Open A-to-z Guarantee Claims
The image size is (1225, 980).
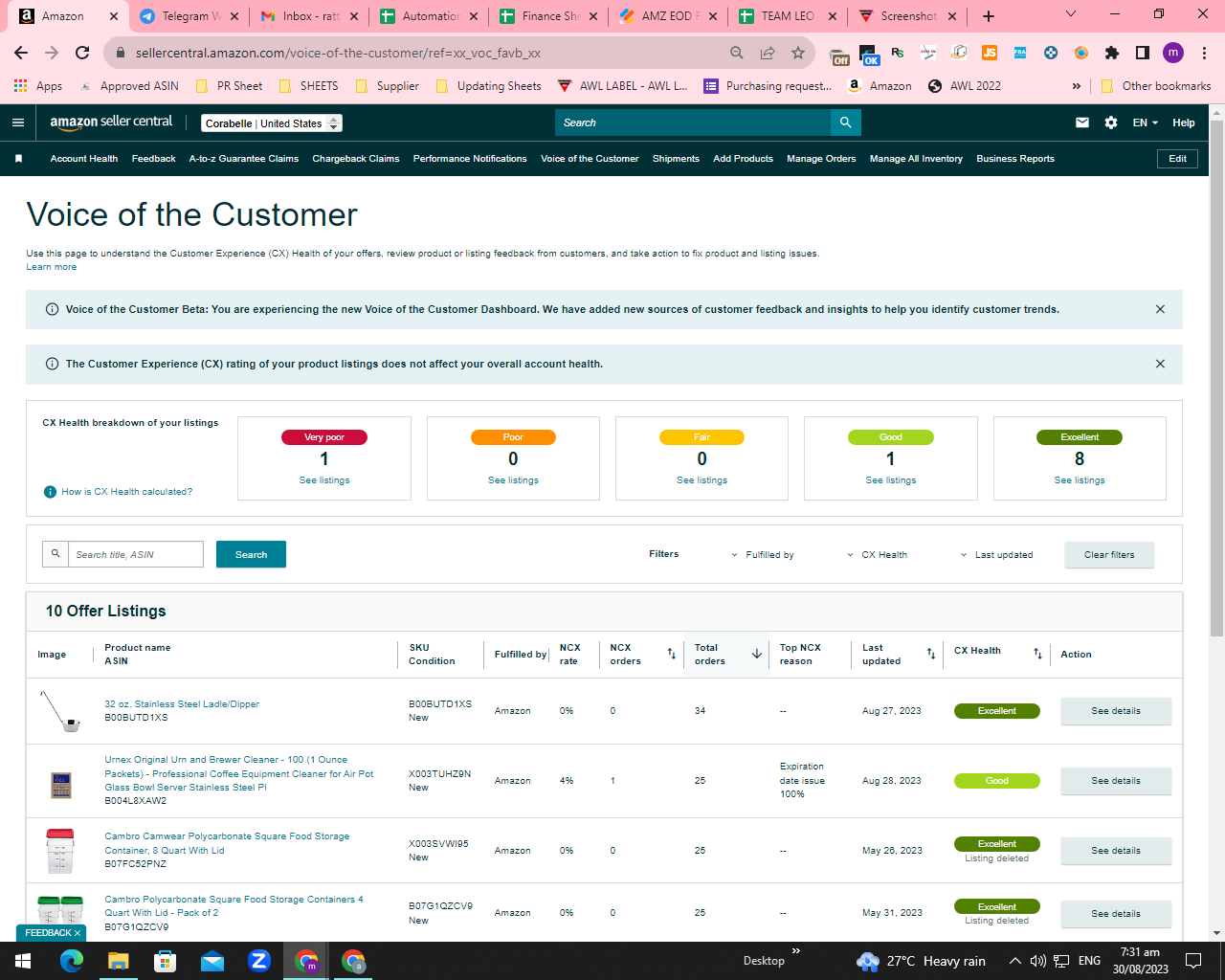[244, 159]
